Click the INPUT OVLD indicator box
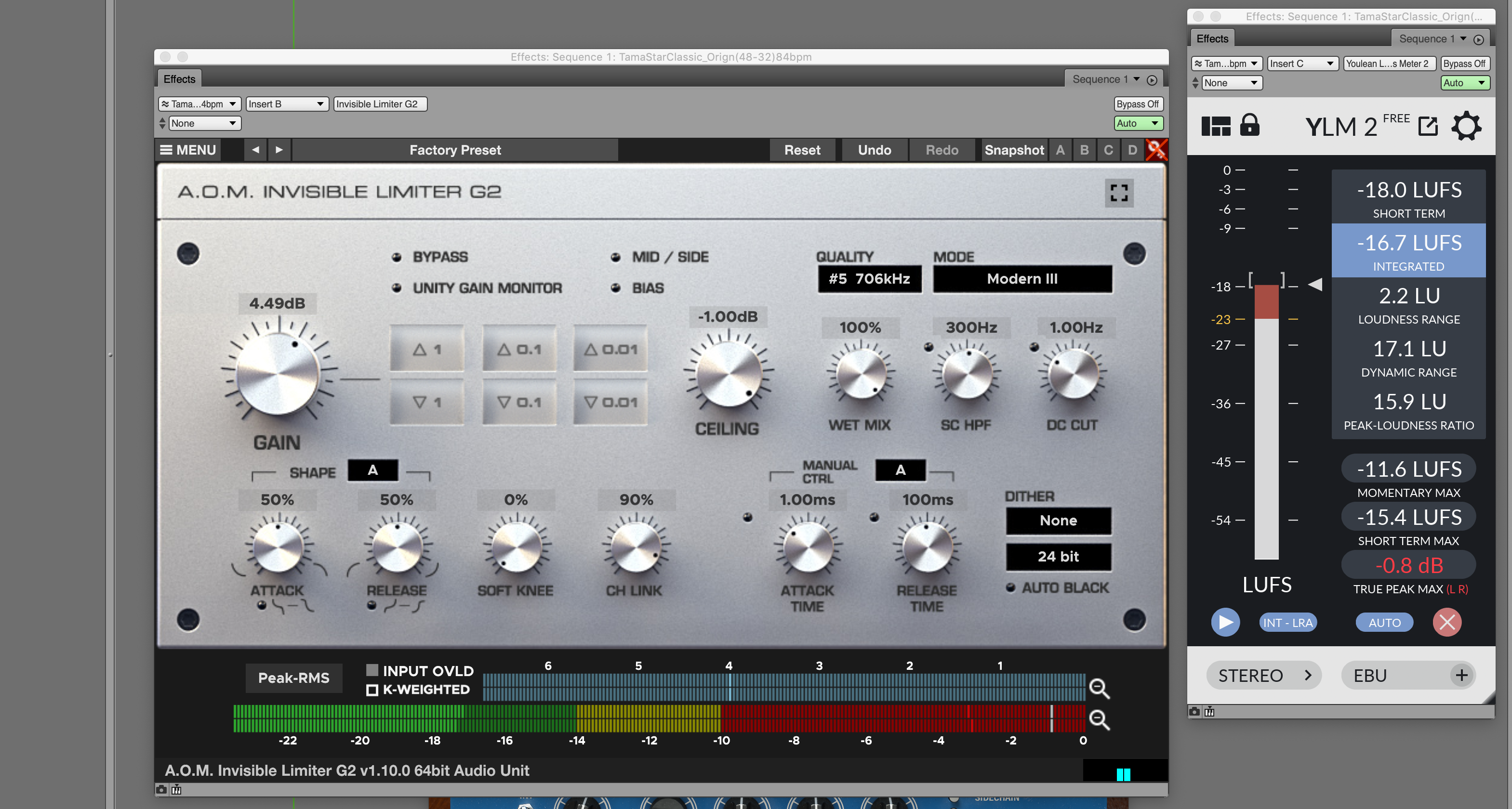1512x809 pixels. [372, 670]
